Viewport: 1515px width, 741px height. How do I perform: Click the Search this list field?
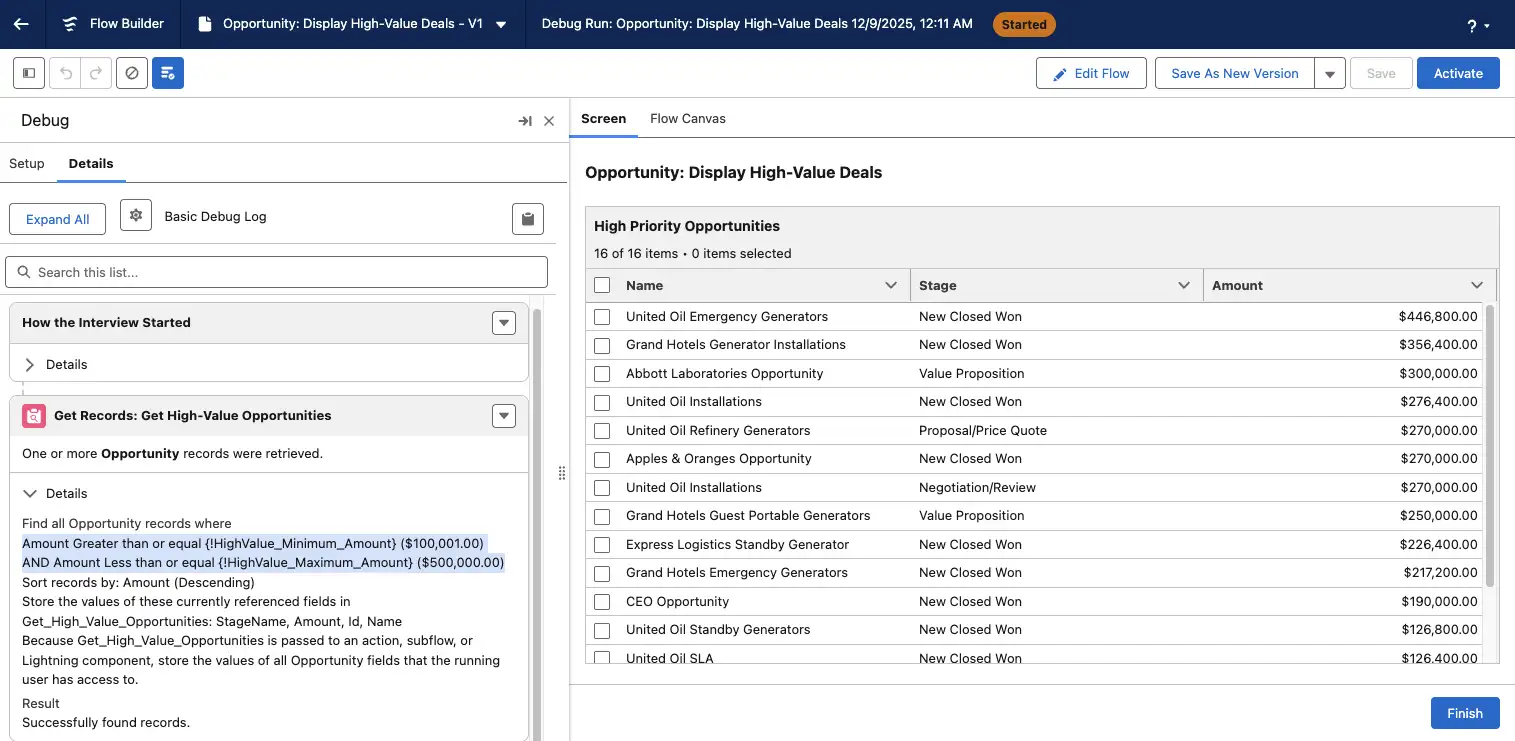[277, 272]
